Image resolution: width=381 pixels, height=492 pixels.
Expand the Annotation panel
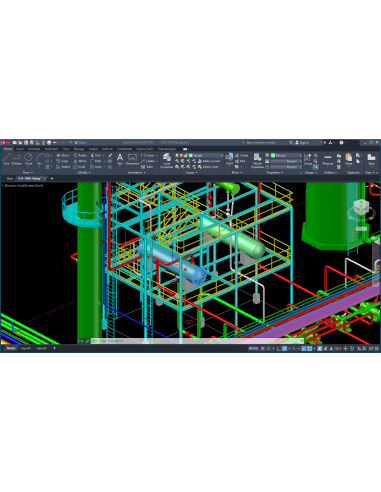click(x=136, y=173)
